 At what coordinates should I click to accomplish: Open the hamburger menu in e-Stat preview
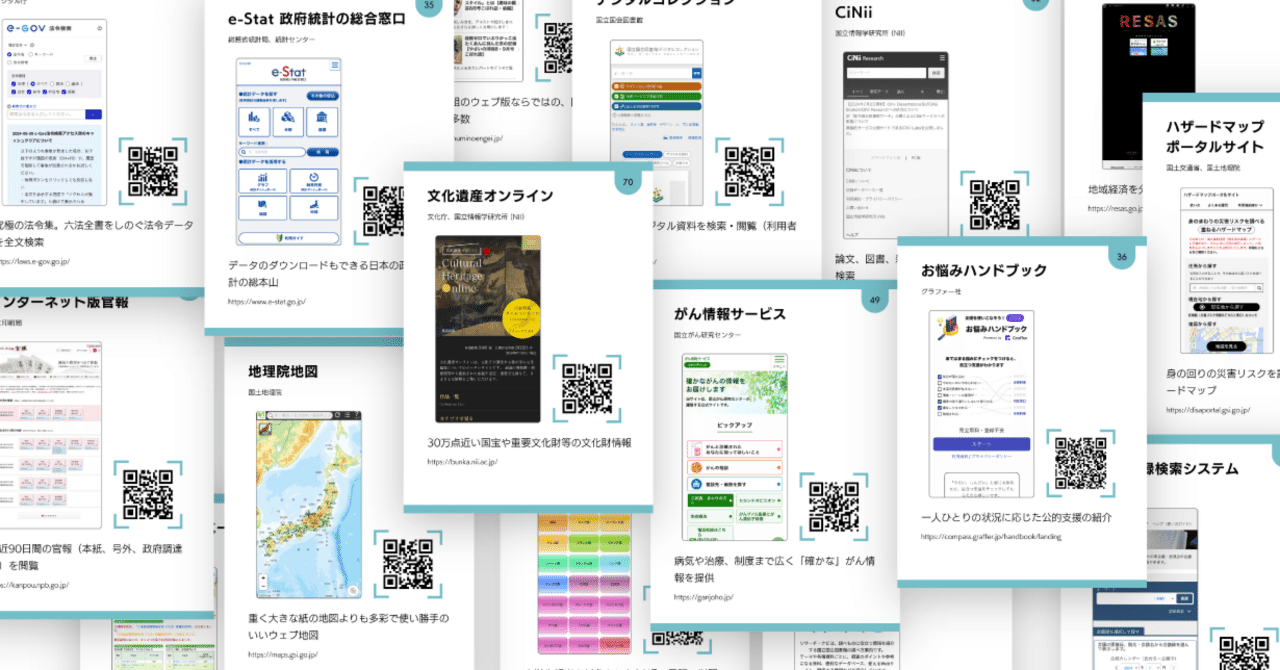(333, 65)
